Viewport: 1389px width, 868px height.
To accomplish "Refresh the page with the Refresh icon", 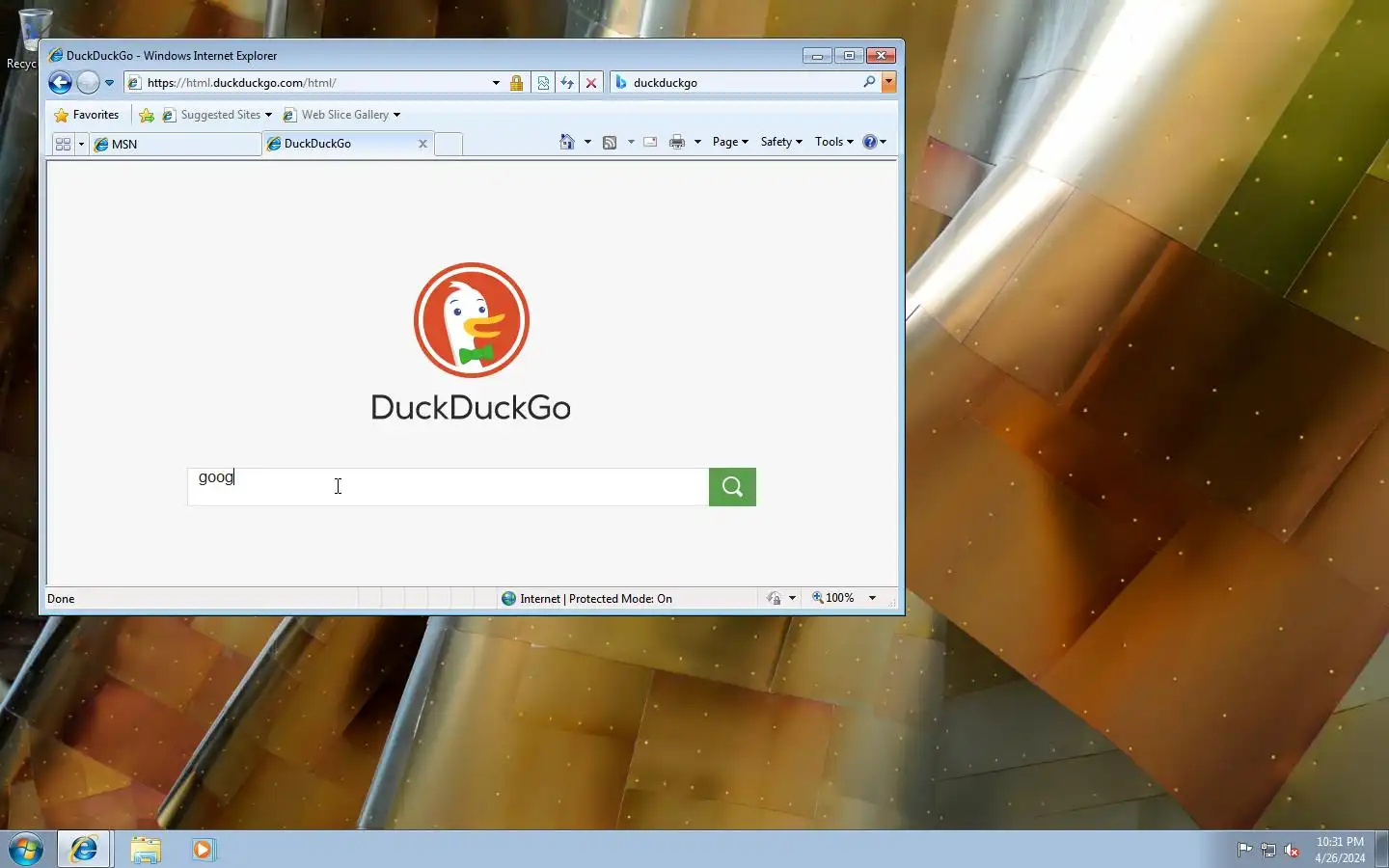I will [x=567, y=83].
